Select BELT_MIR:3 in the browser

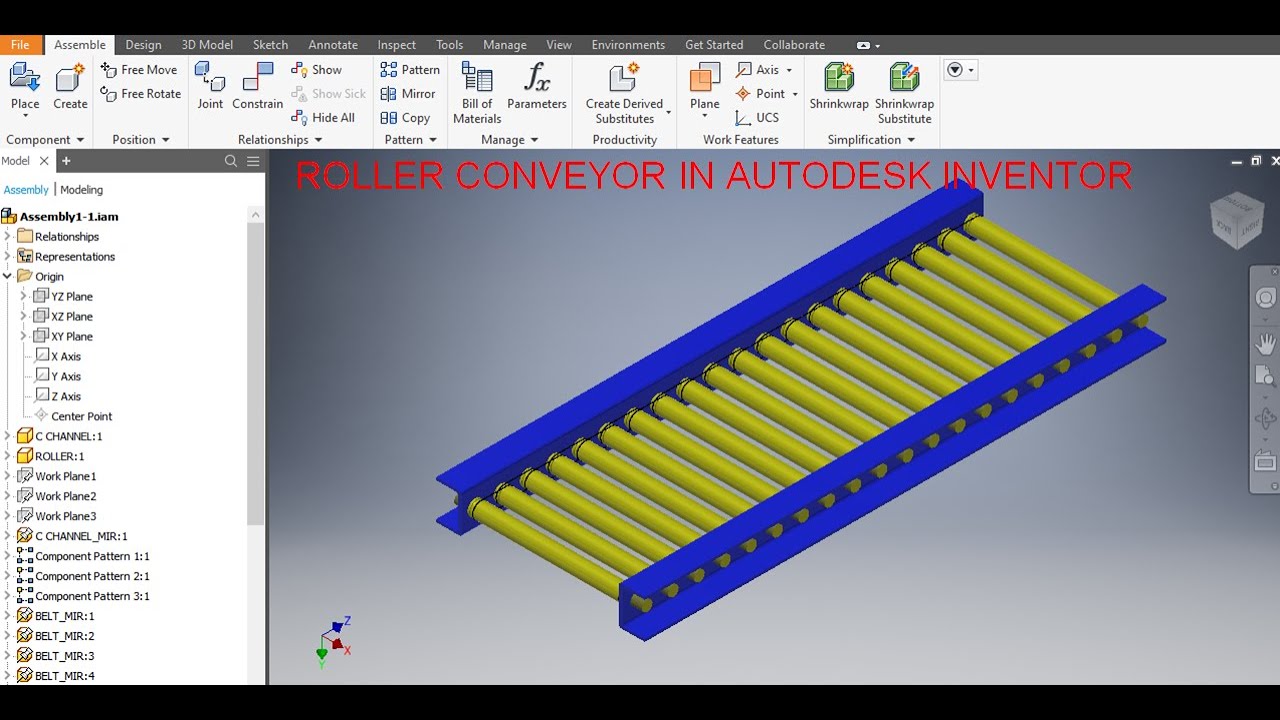pos(64,656)
